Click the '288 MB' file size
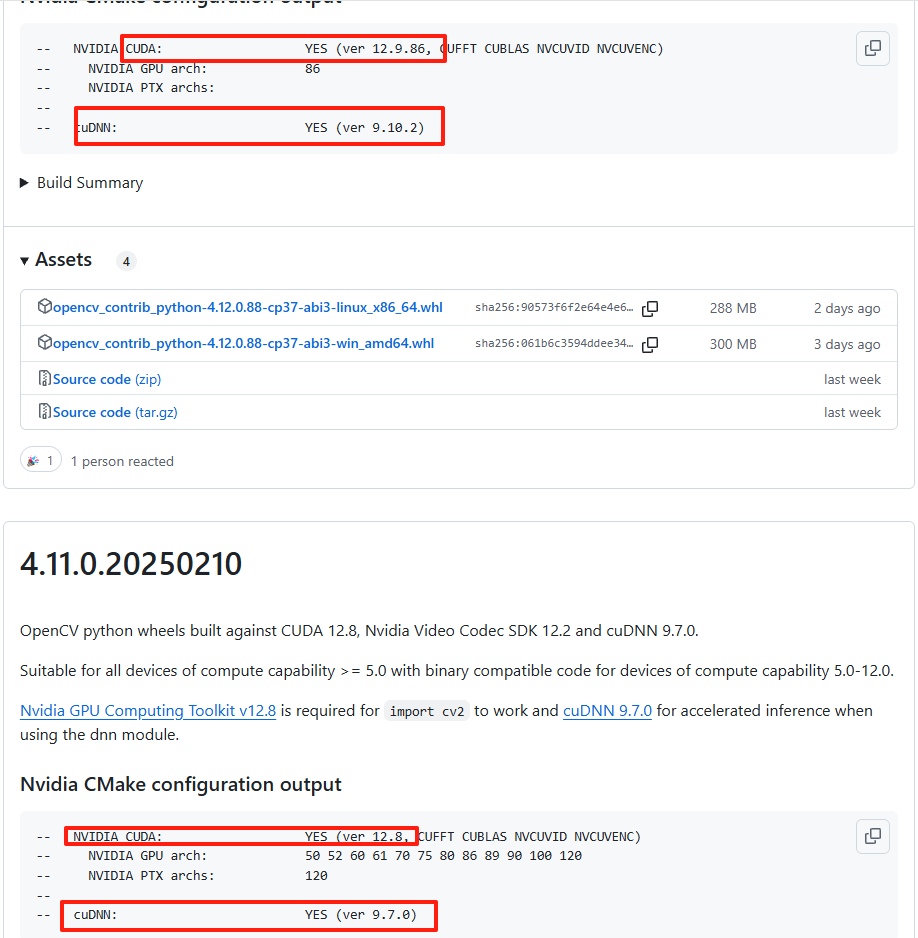The height and width of the screenshot is (938, 918). [733, 308]
